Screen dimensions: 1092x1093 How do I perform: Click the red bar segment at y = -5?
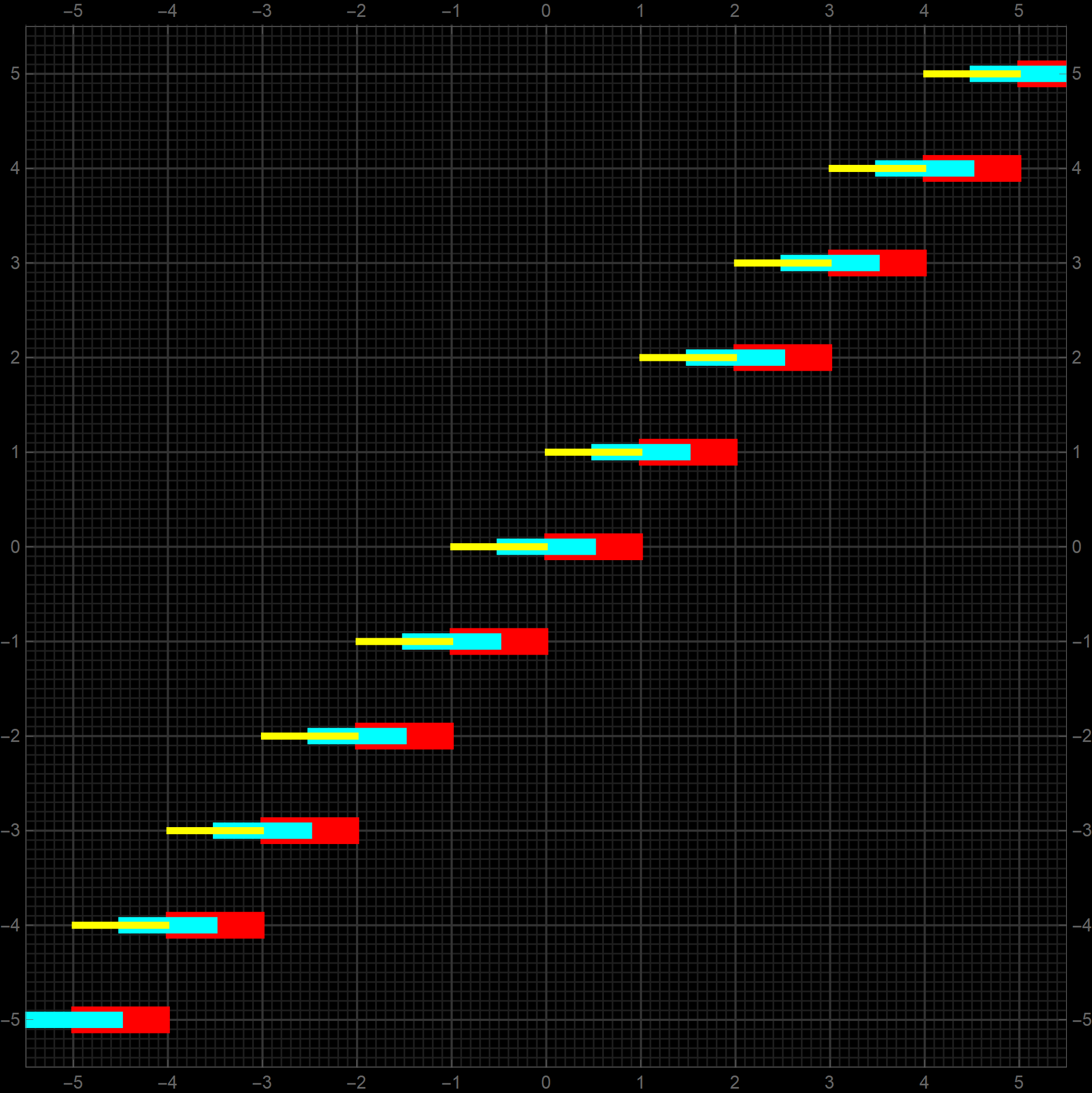pyautogui.click(x=146, y=1020)
